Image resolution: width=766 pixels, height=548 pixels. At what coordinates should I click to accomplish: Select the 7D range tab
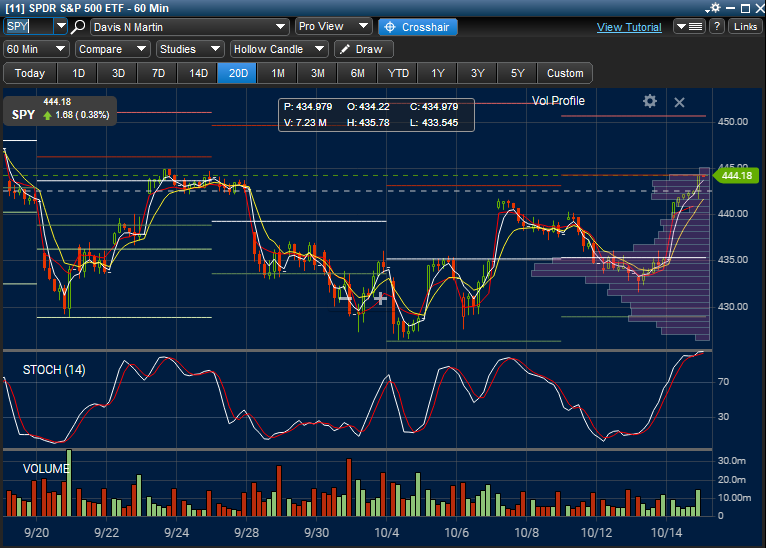pos(158,73)
